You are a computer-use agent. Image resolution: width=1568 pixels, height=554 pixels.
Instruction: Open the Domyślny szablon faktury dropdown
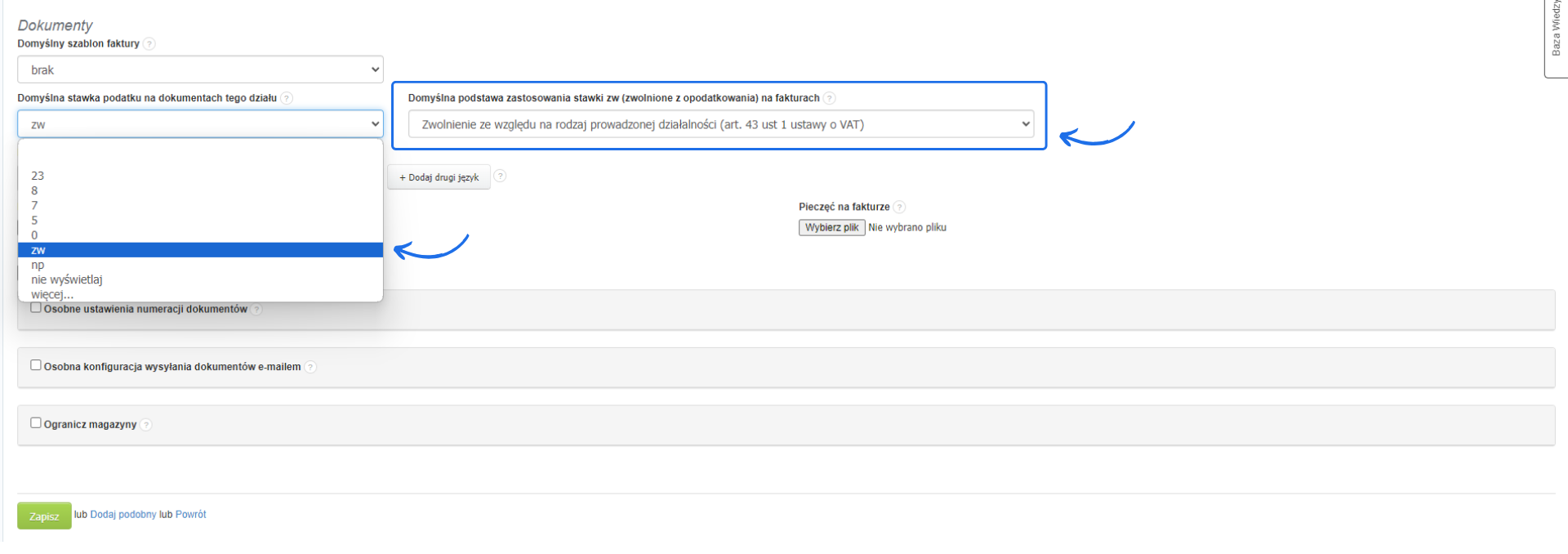coord(200,69)
